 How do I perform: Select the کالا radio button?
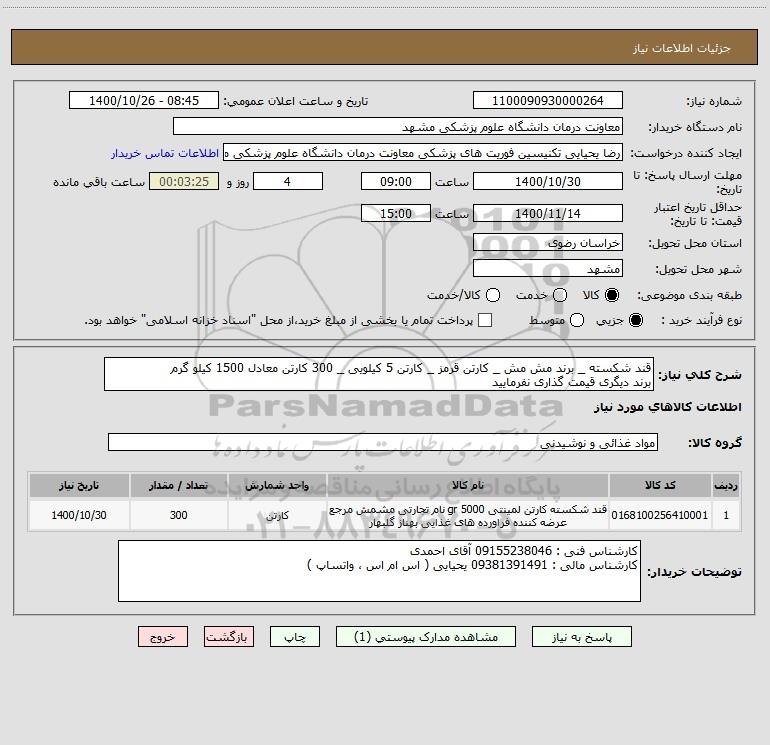point(612,295)
